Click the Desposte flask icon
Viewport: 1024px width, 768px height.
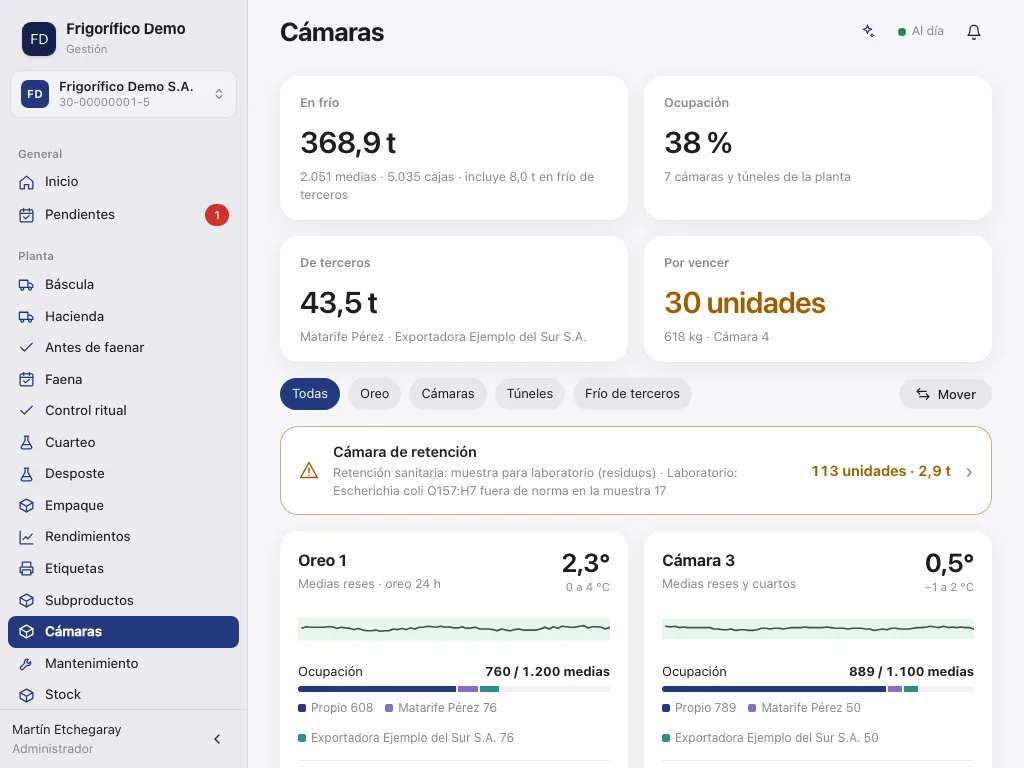(x=26, y=474)
